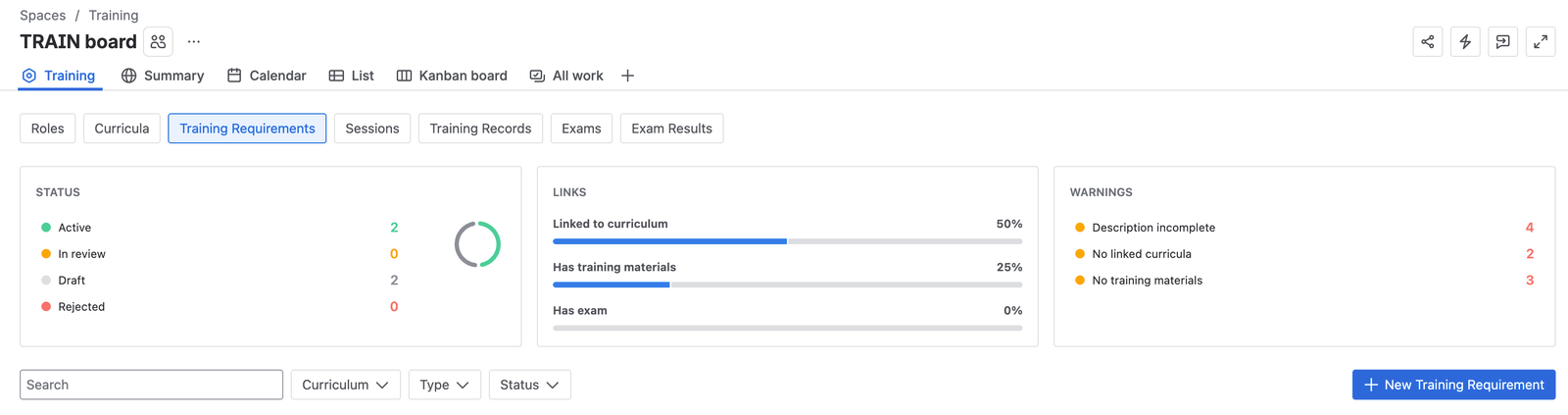Viewport: 1568px width, 415px height.
Task: Click New Training Requirement button
Action: (x=1453, y=385)
